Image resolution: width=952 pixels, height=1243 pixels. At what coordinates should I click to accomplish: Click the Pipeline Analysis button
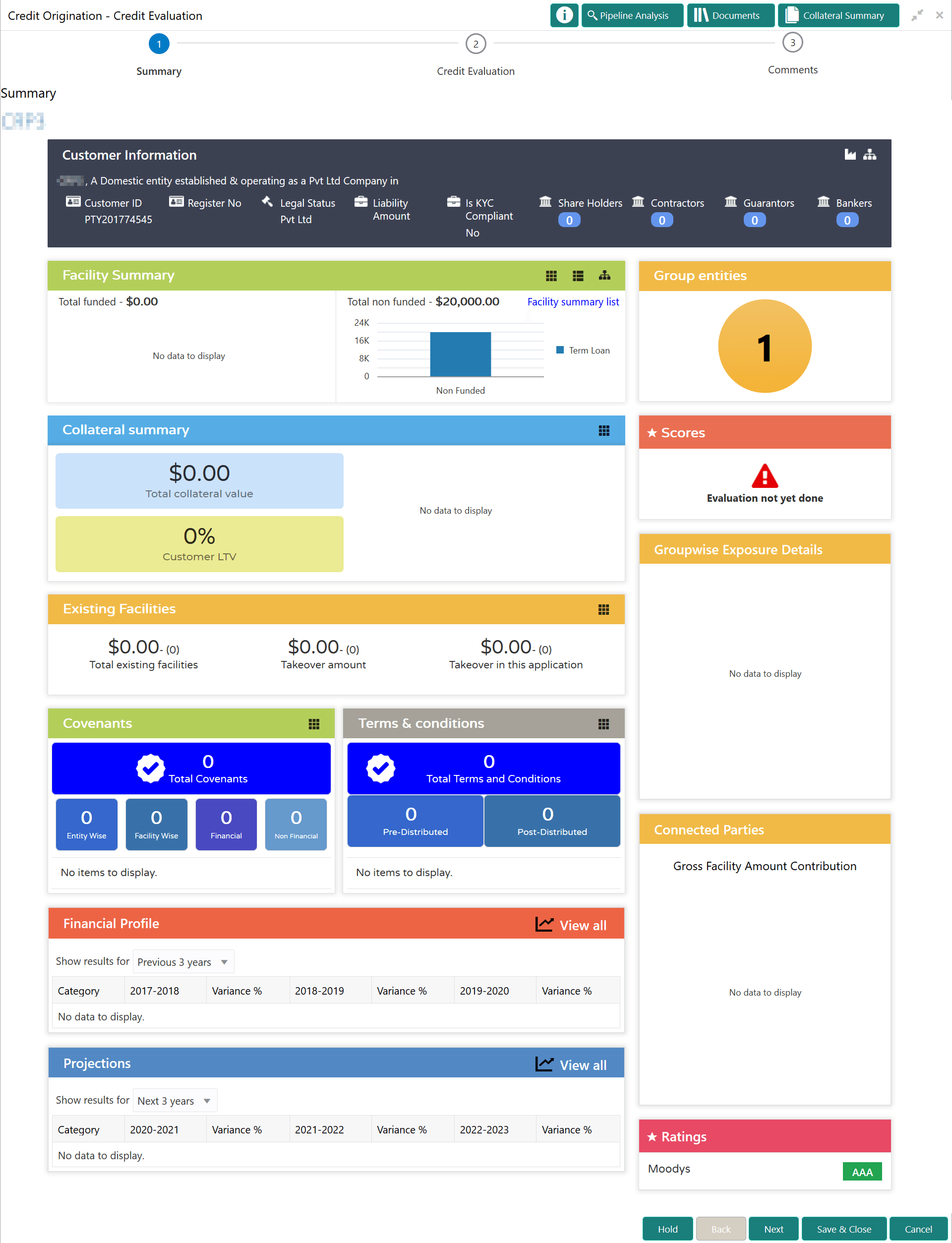tap(632, 15)
